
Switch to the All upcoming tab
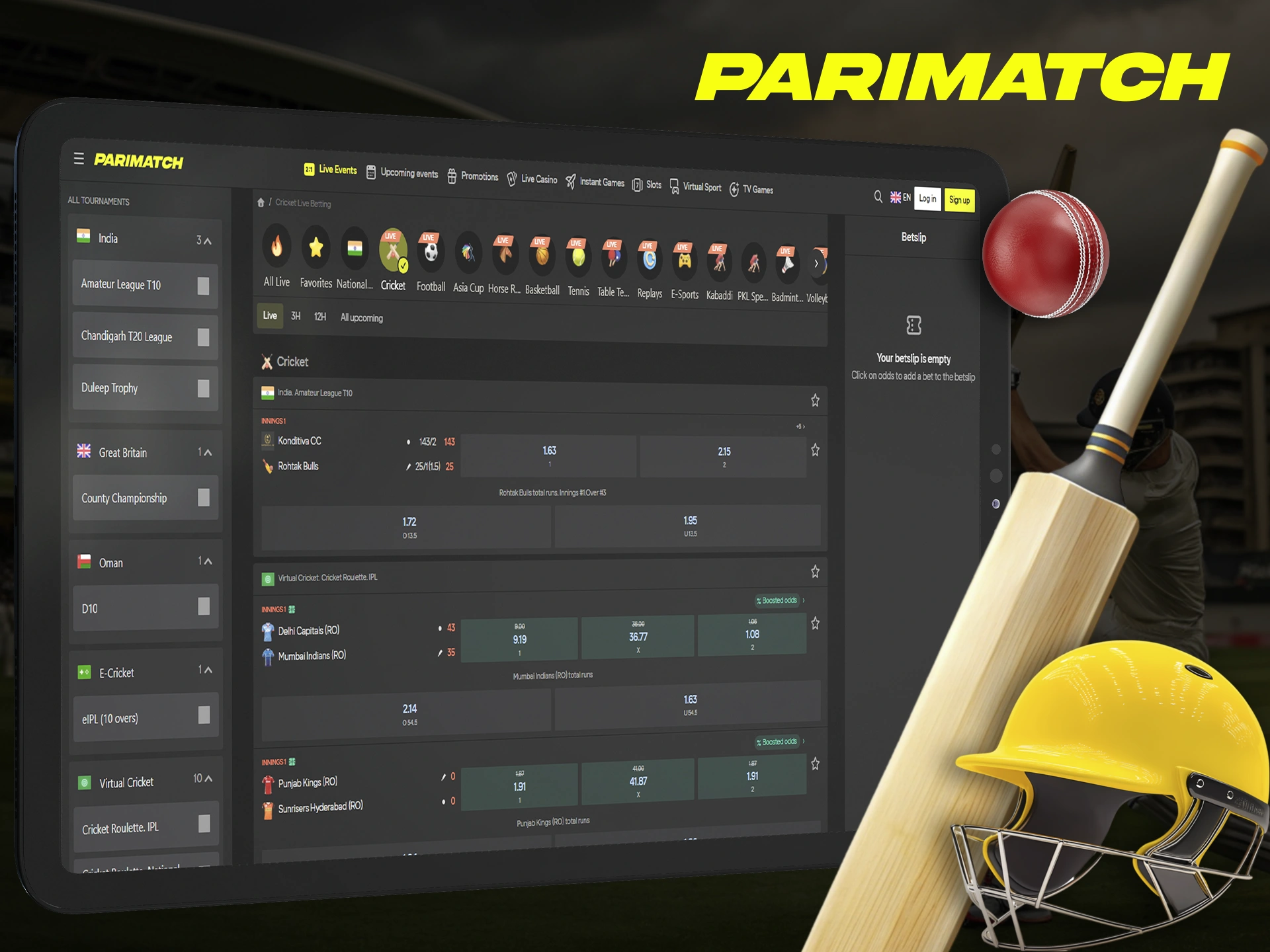tap(361, 317)
